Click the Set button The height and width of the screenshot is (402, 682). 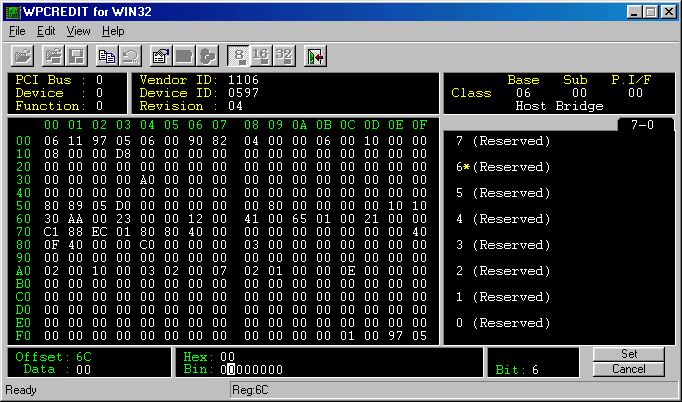coord(629,354)
